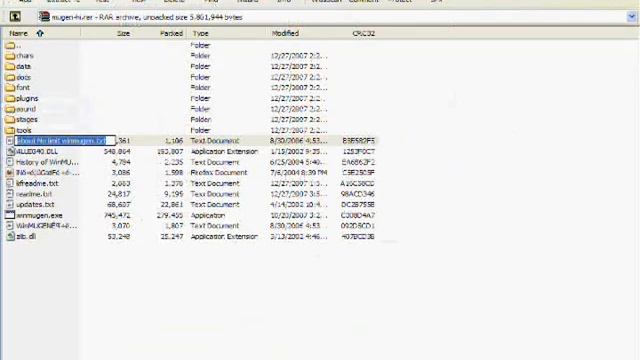Viewport: 640px width, 360px height.
Task: Click the 'kfreadme.txt' file name
Action: (x=37, y=183)
